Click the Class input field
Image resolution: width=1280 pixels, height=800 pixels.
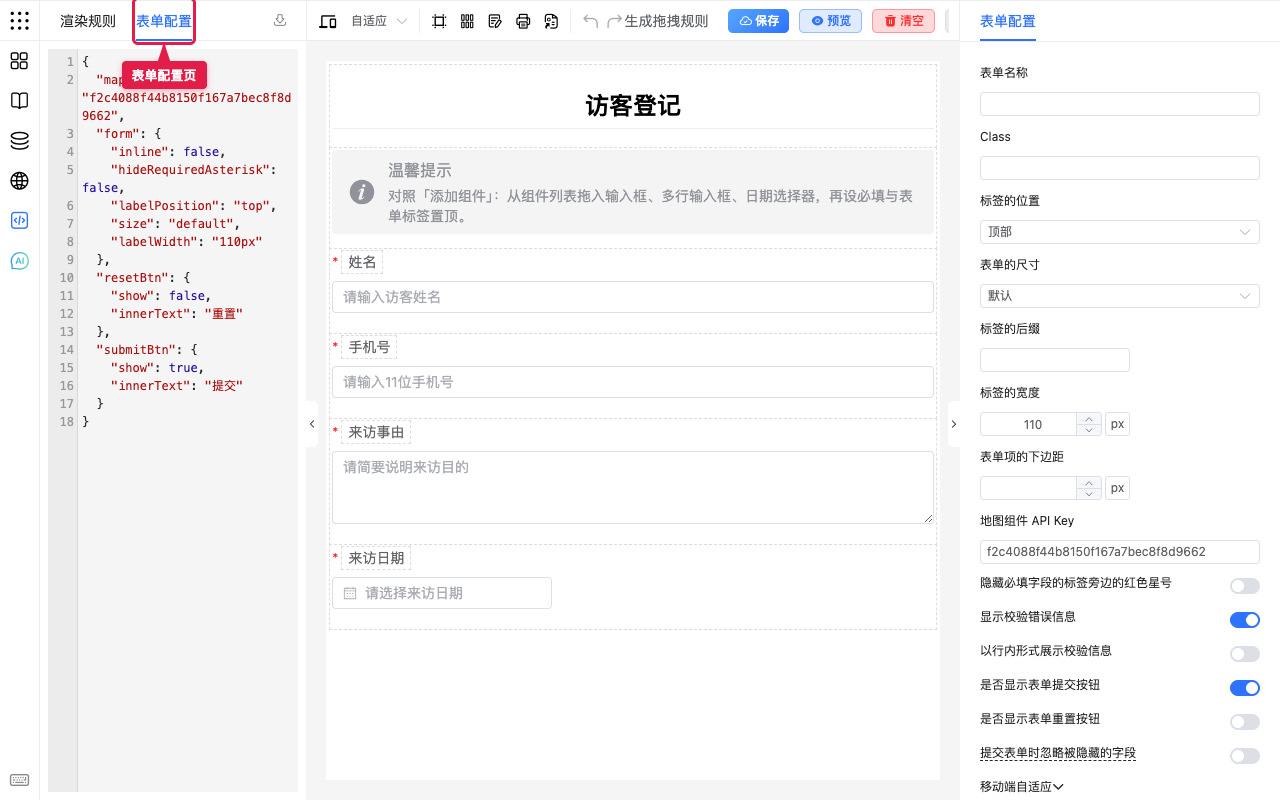(1120, 168)
